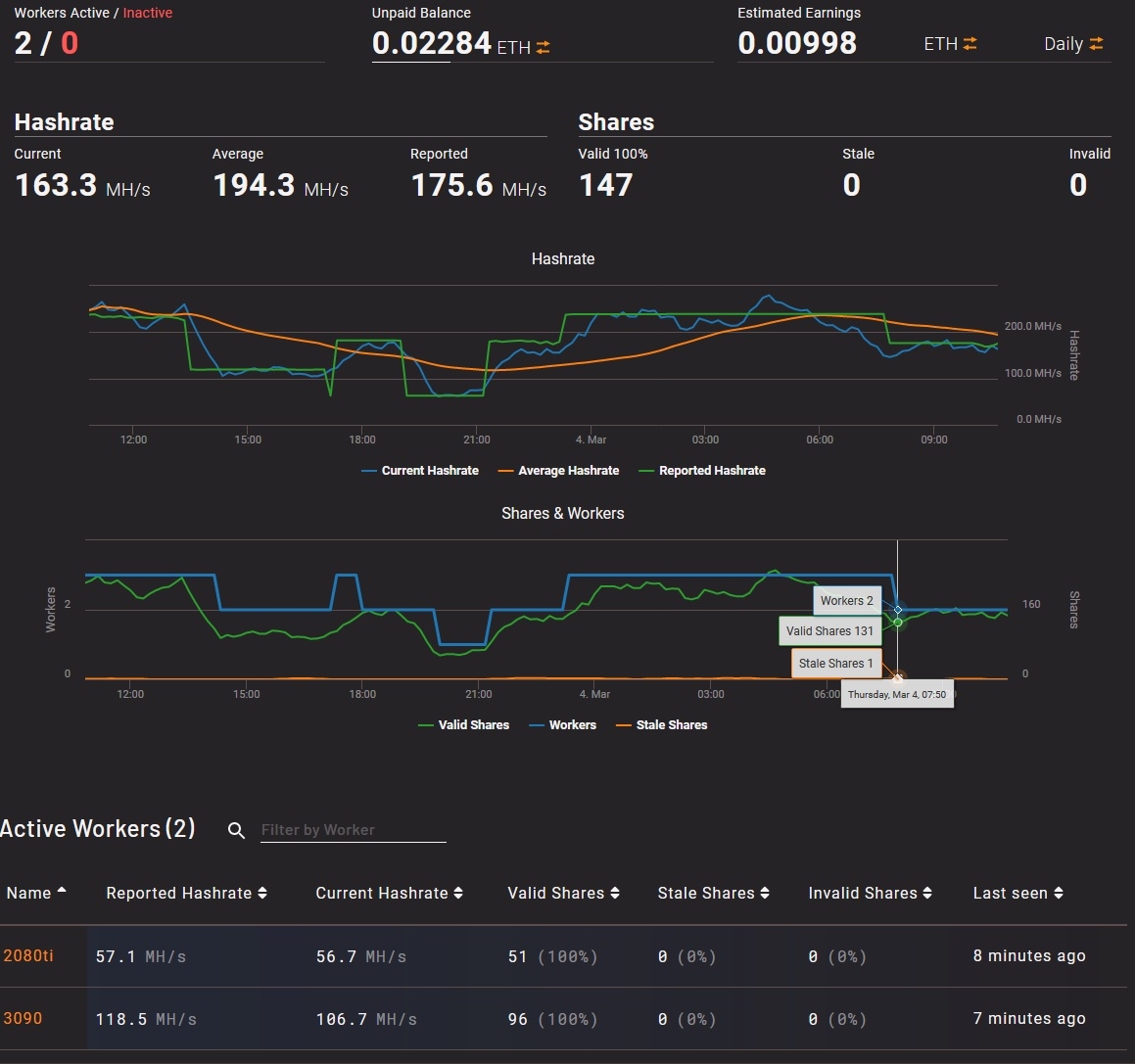1135x1064 pixels.
Task: Click estimated earnings value 0.00998
Action: pyautogui.click(x=797, y=43)
